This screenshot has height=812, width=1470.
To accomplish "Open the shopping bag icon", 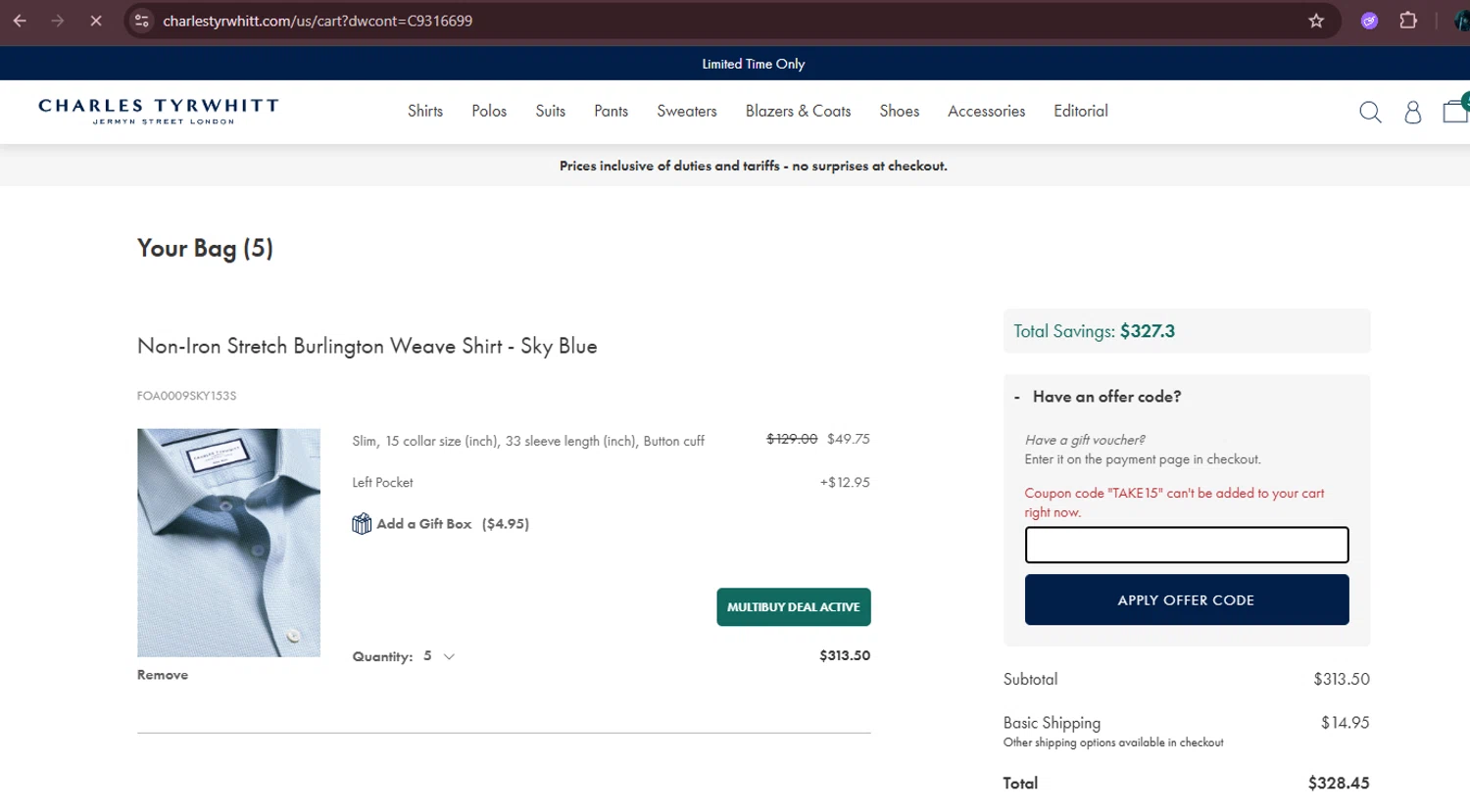I will click(x=1456, y=111).
